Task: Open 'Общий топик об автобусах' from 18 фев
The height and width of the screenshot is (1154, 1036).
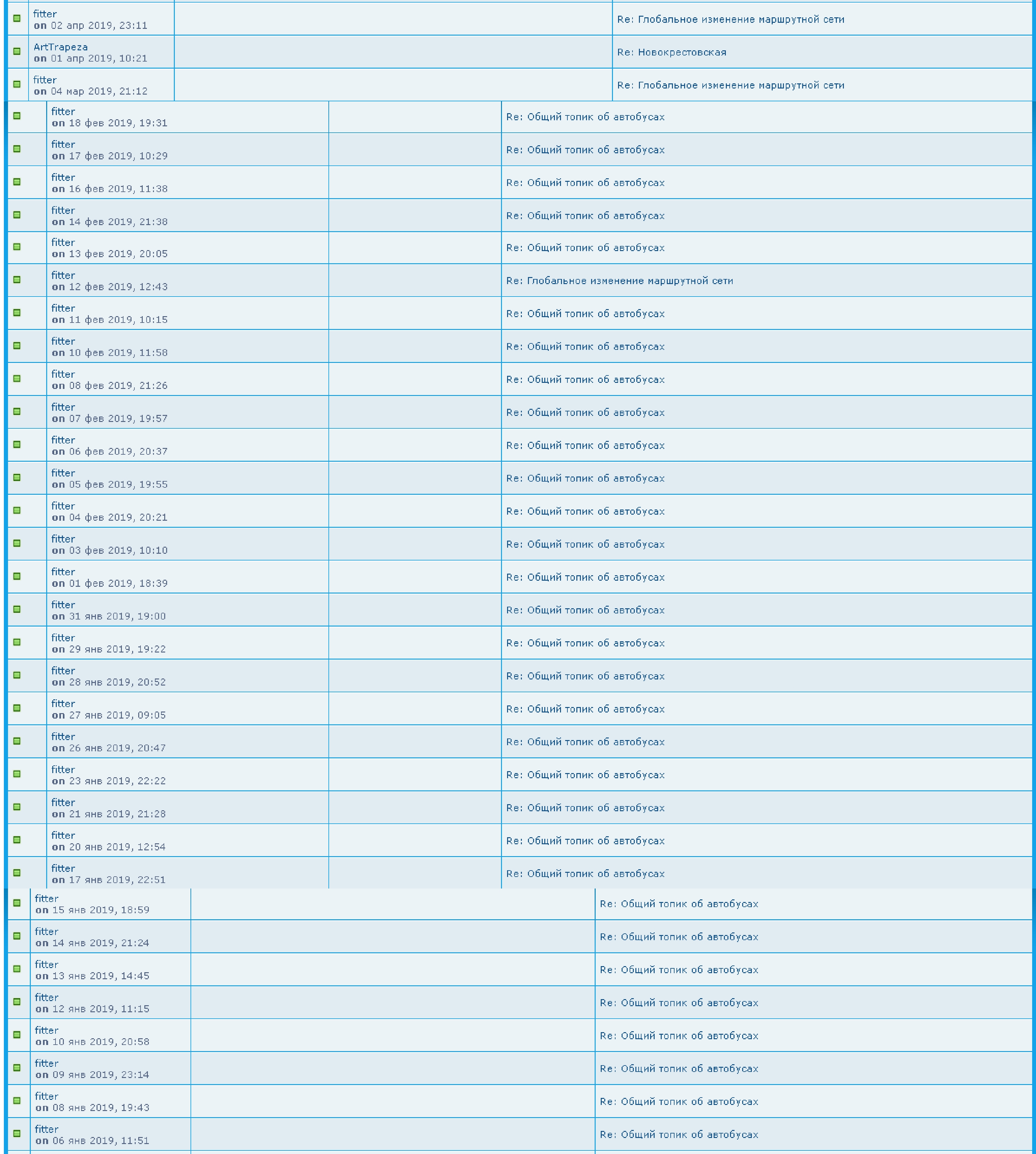Action: (585, 117)
